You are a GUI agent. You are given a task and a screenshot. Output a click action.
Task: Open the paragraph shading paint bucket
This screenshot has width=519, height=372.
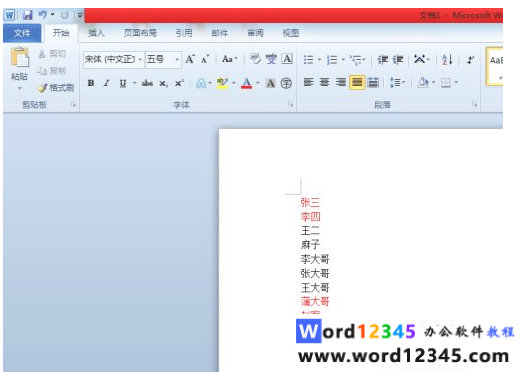423,82
